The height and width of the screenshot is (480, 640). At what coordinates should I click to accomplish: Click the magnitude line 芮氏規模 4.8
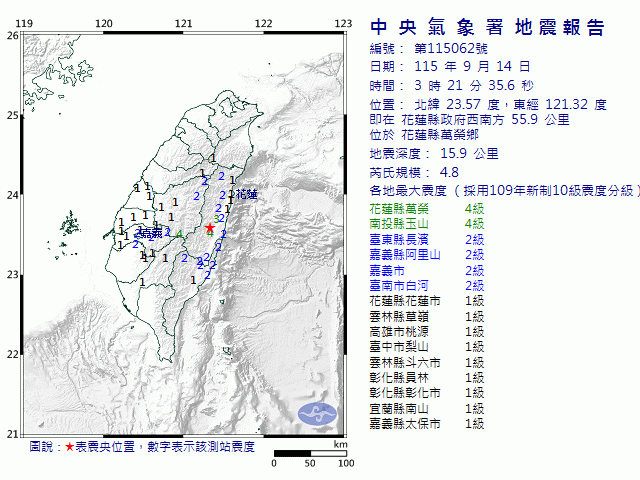[x=414, y=172]
